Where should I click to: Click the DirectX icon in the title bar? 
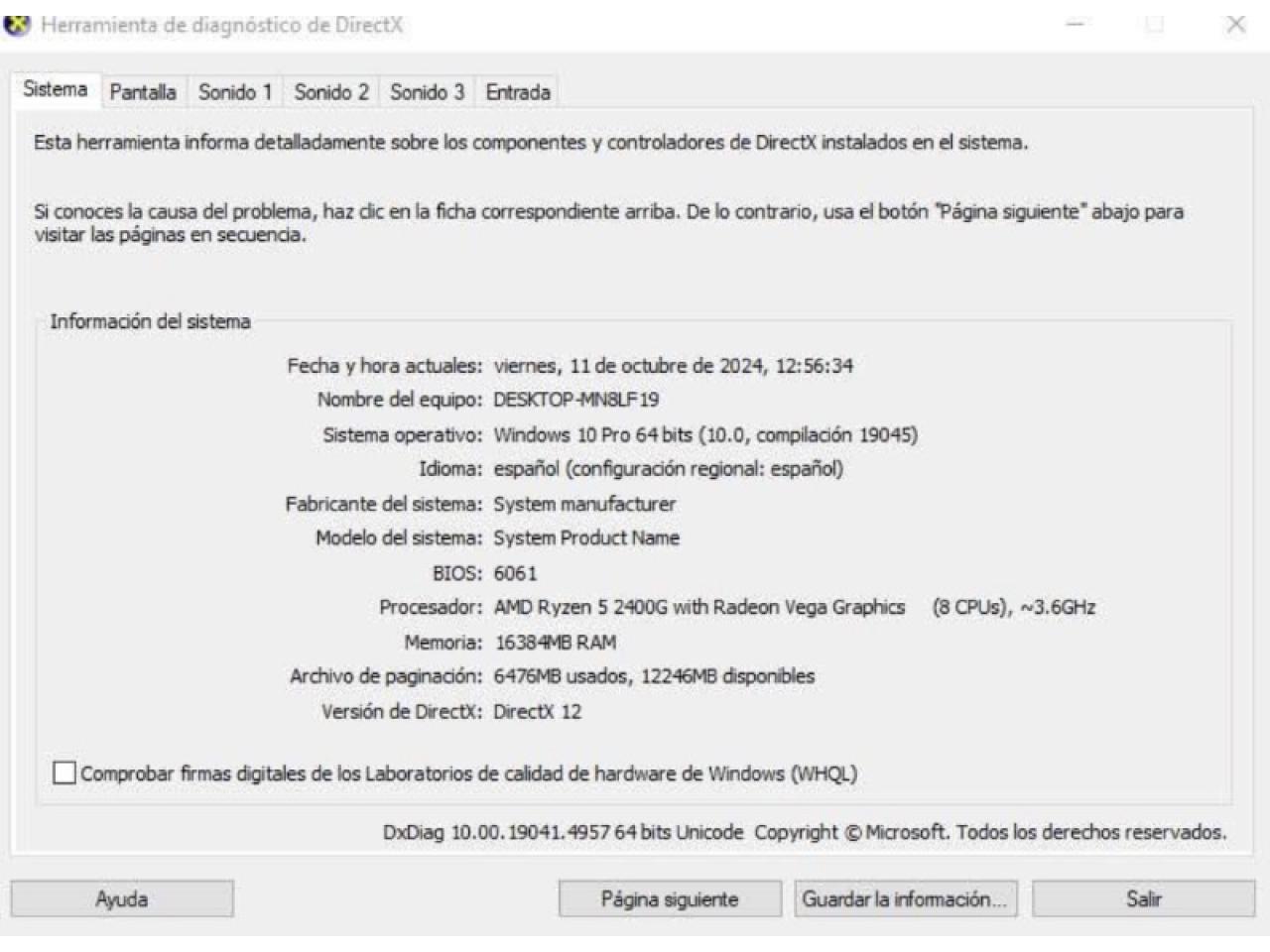tap(17, 25)
